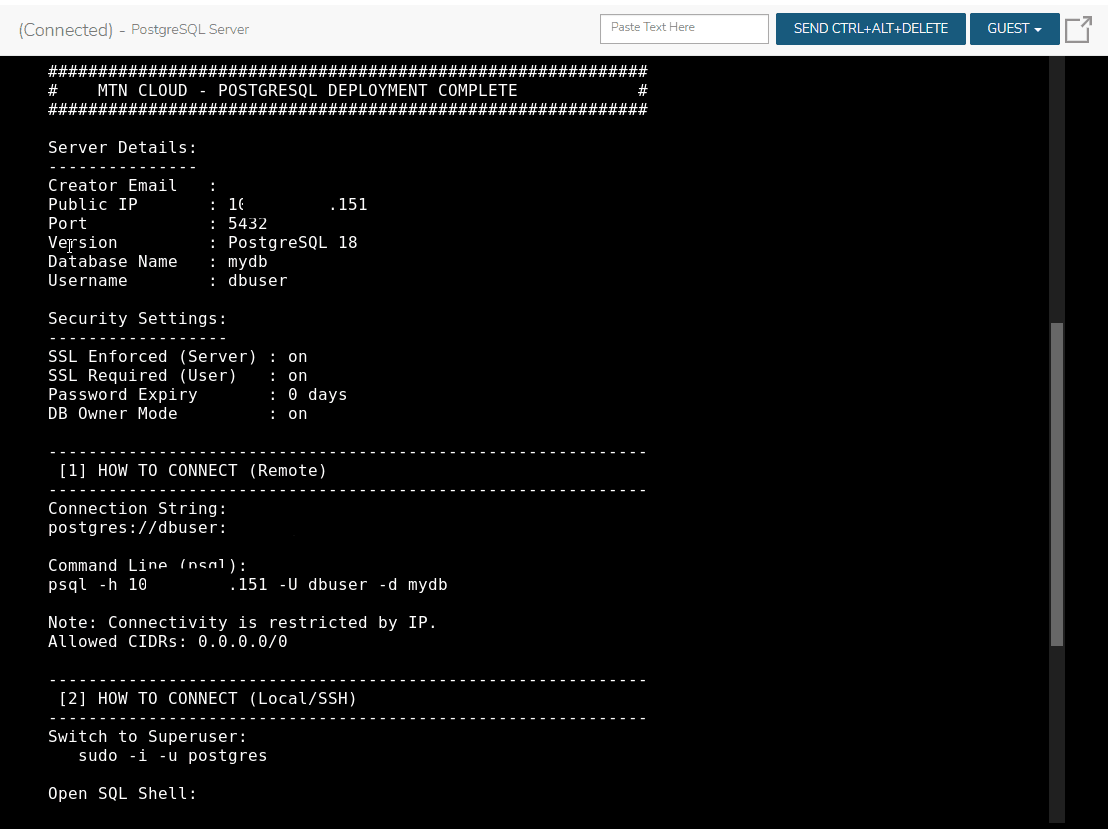
Task: Click the 'Switch to Superuser:' label
Action: 147,737
